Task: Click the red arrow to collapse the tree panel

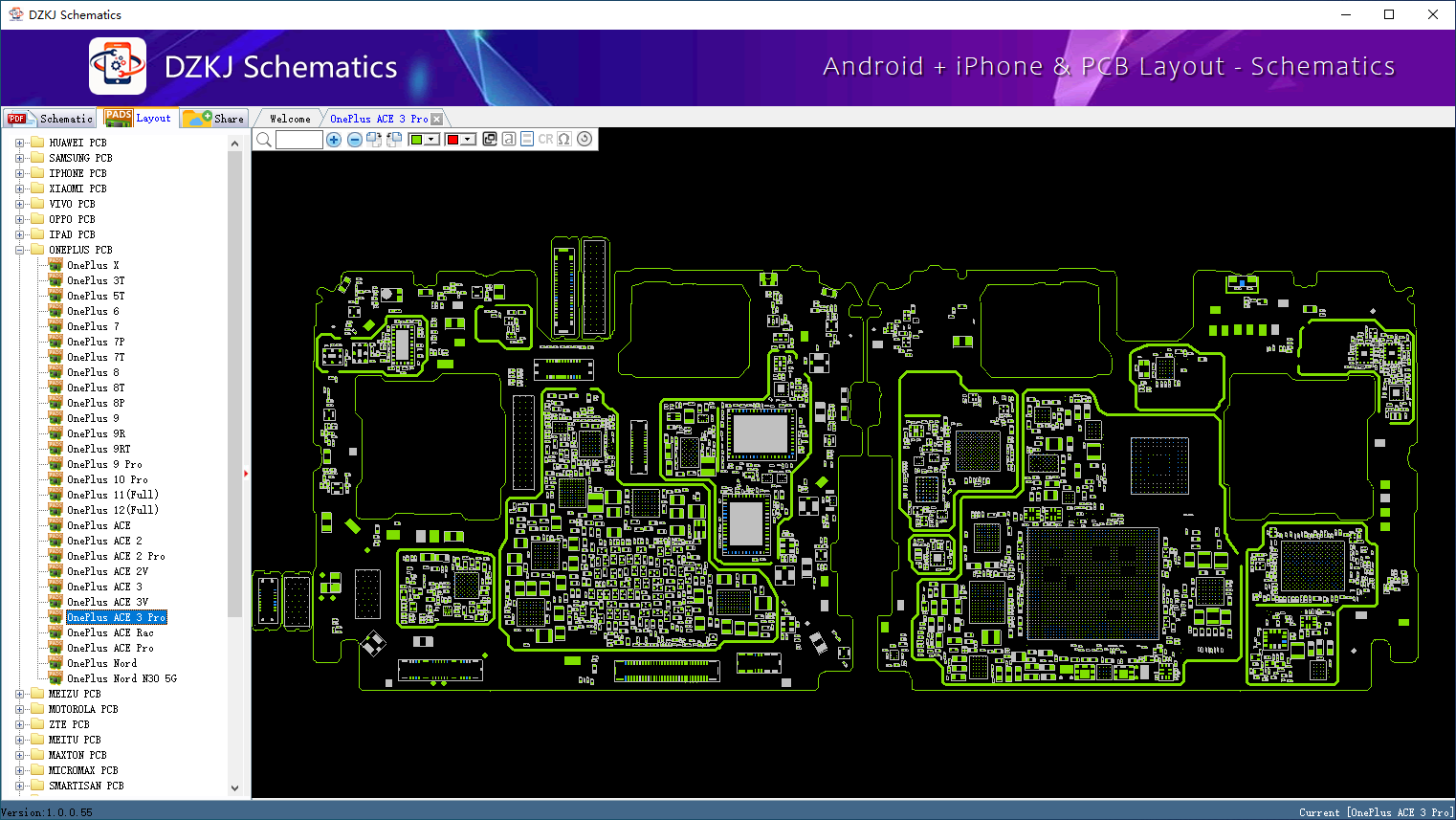Action: point(246,473)
